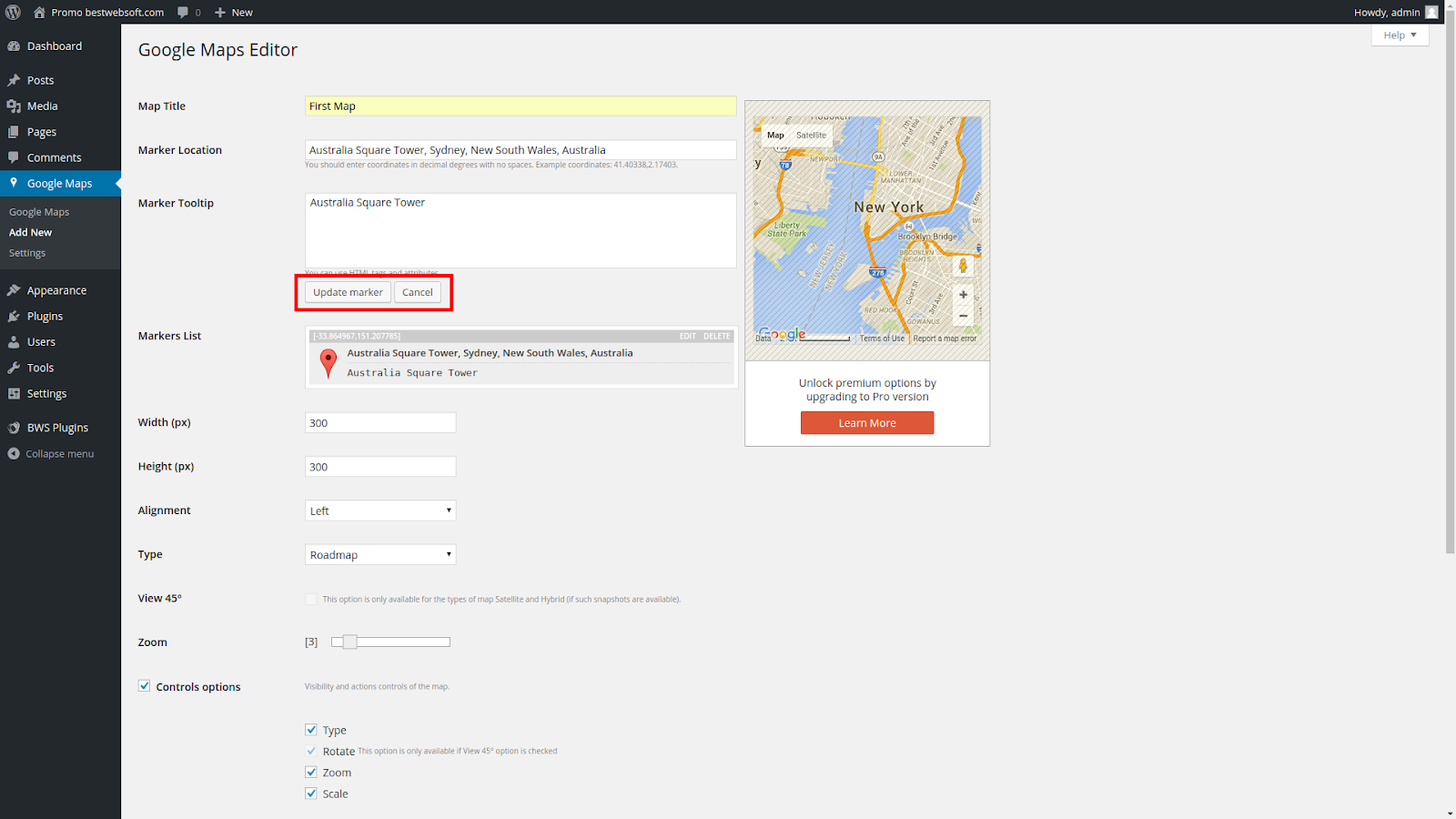1456x819 pixels.
Task: Click the home icon beside Promo bestwebsoft.com
Action: (x=39, y=12)
